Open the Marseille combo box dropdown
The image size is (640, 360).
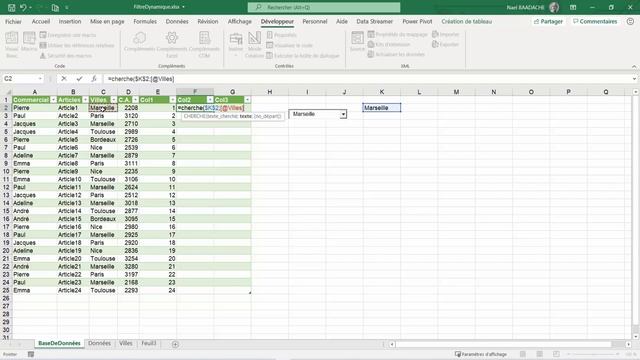click(x=343, y=114)
